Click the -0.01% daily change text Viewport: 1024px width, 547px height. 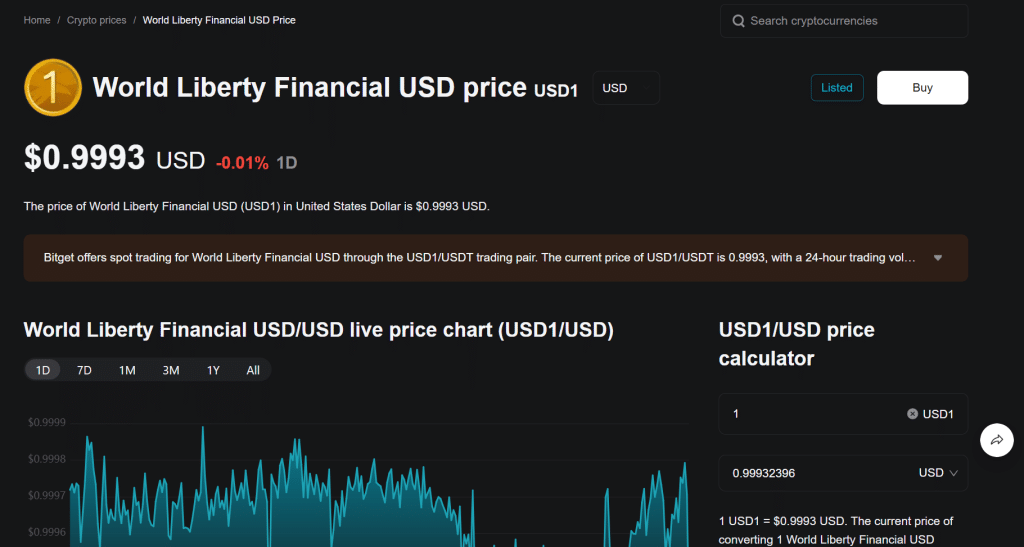tap(242, 163)
